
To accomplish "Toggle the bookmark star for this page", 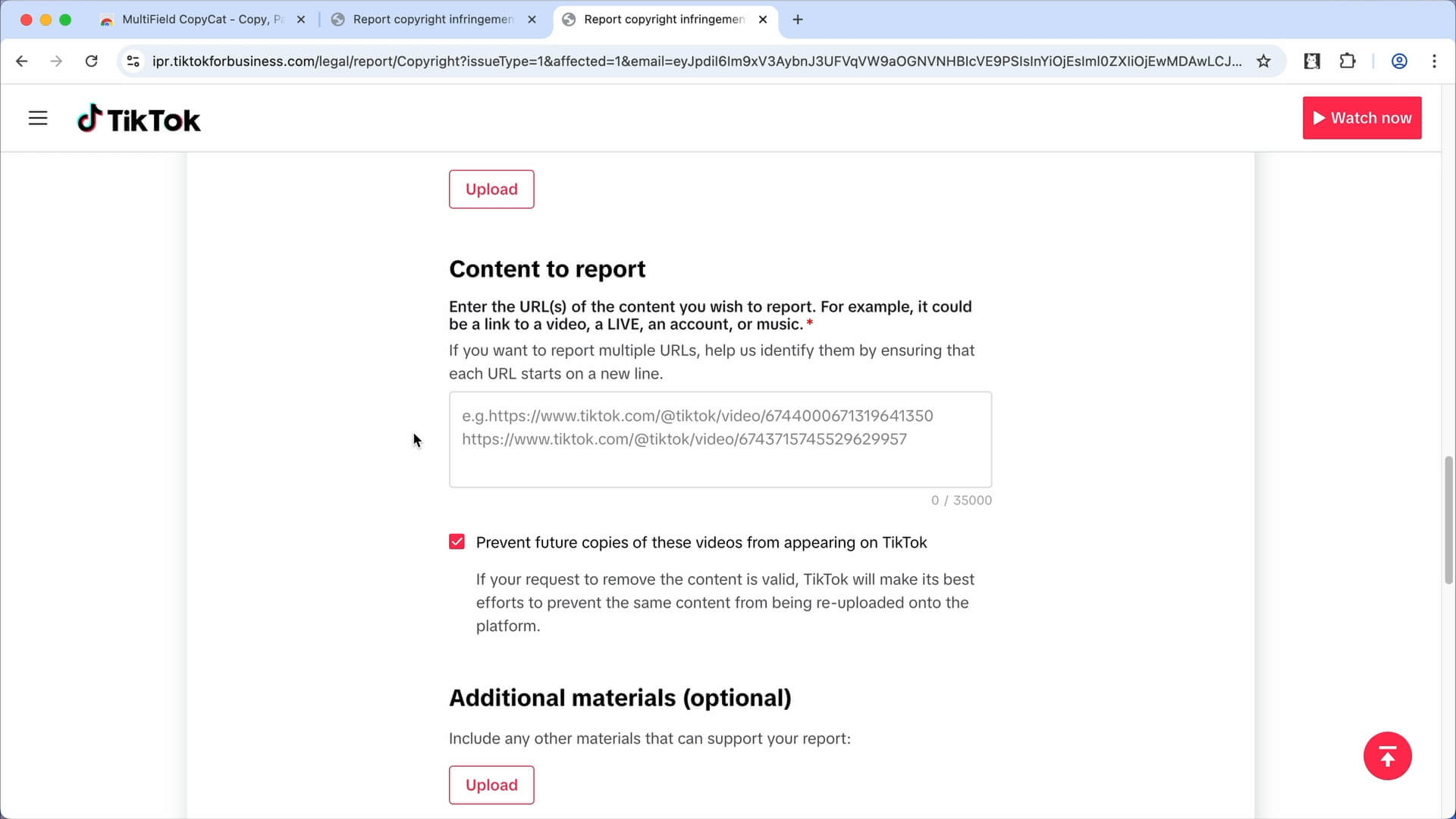I will [1264, 61].
